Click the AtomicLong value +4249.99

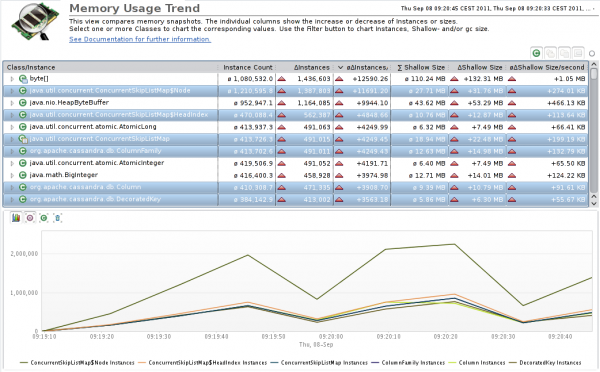[x=372, y=127]
